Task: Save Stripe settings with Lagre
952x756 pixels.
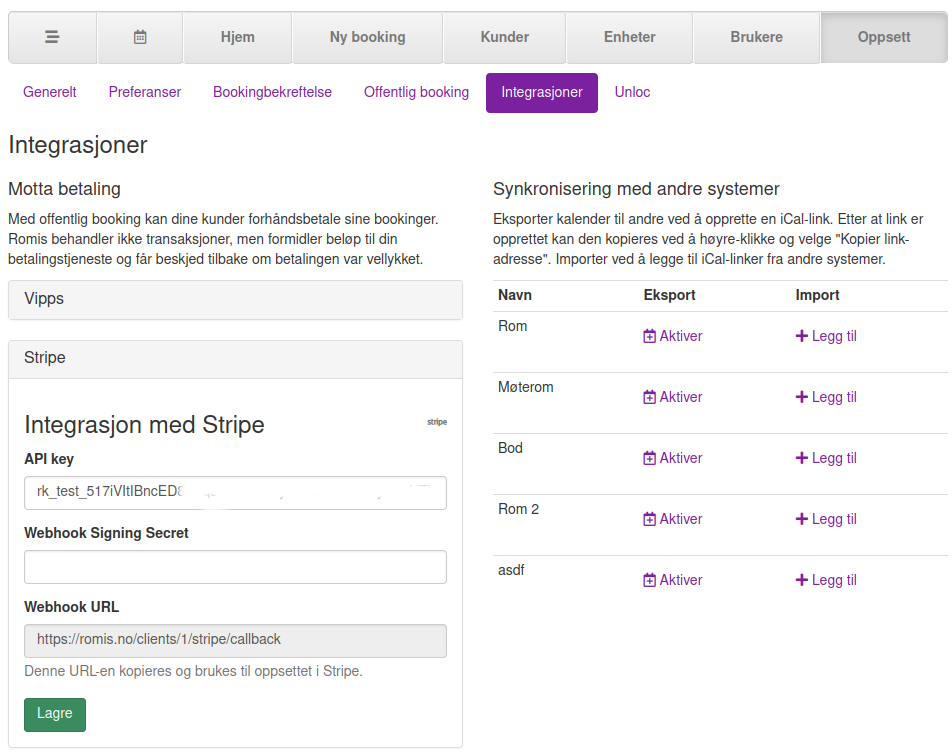Action: tap(55, 714)
